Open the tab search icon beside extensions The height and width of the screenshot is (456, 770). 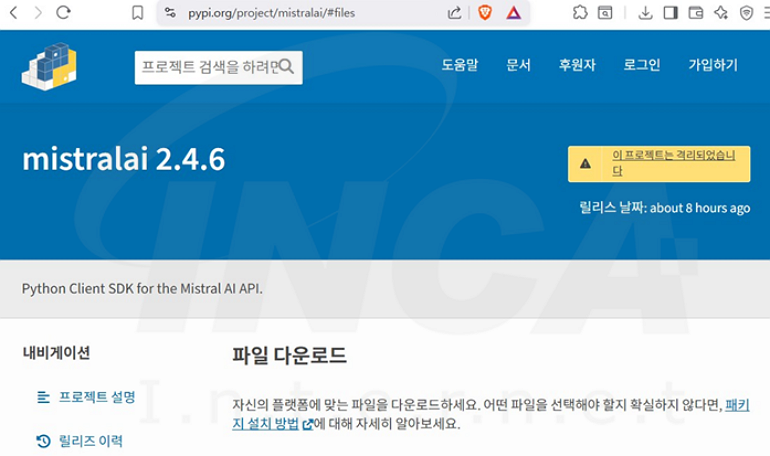(605, 13)
